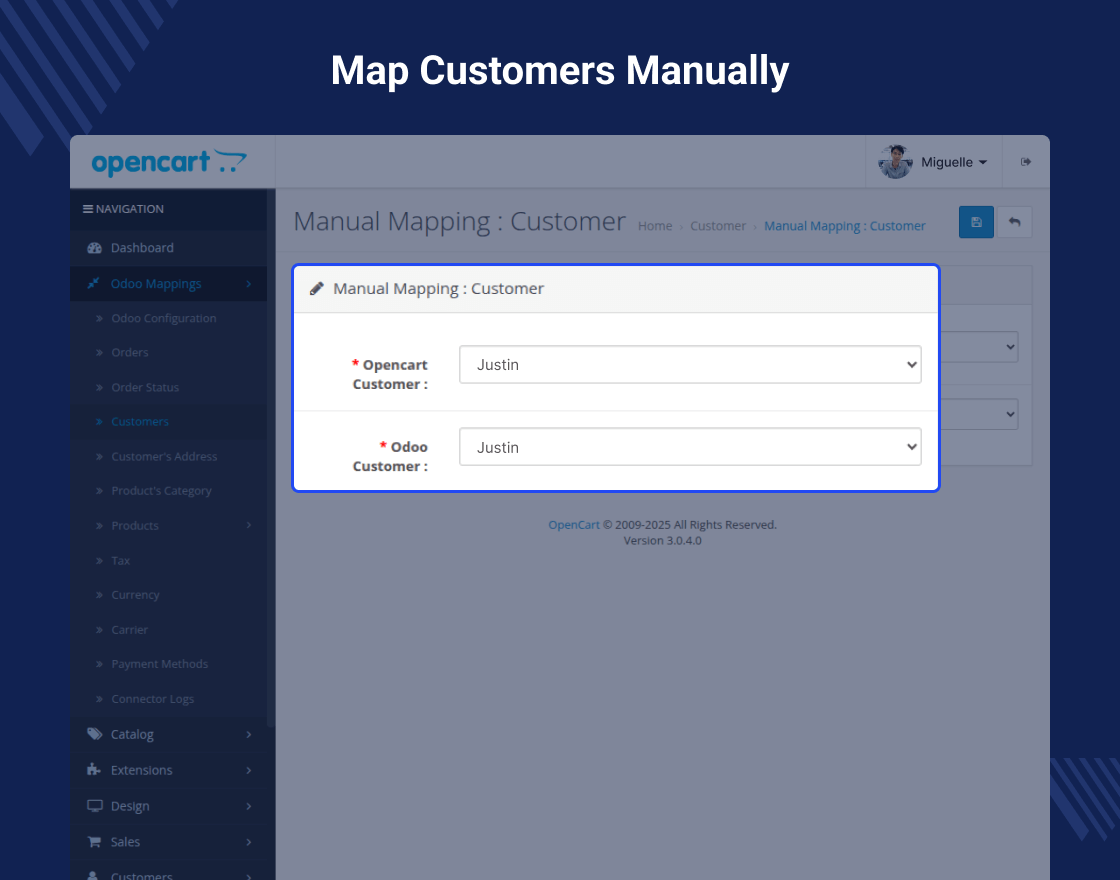Open the Opencart Customer dropdown

coord(690,365)
